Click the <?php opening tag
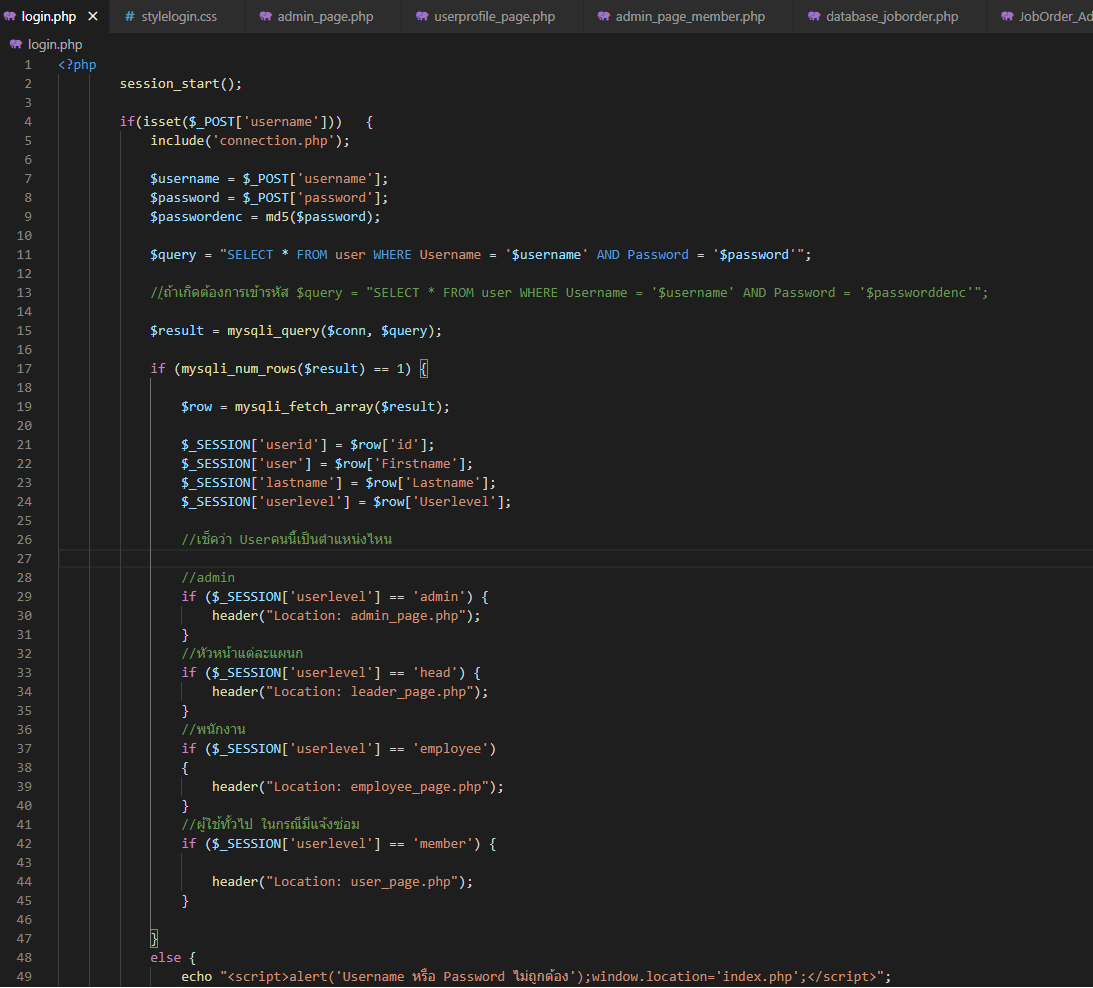 click(77, 65)
